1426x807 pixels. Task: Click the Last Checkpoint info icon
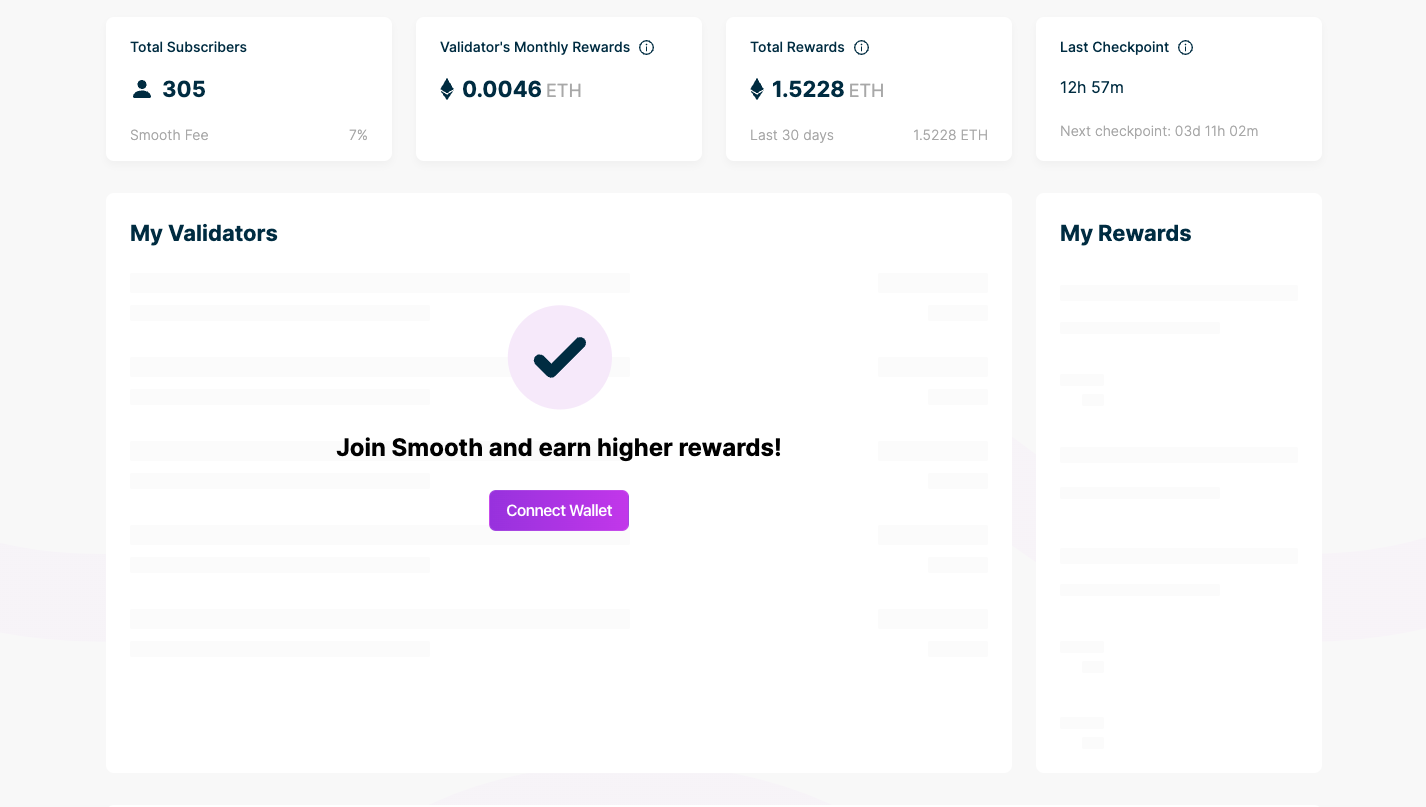[x=1185, y=47]
